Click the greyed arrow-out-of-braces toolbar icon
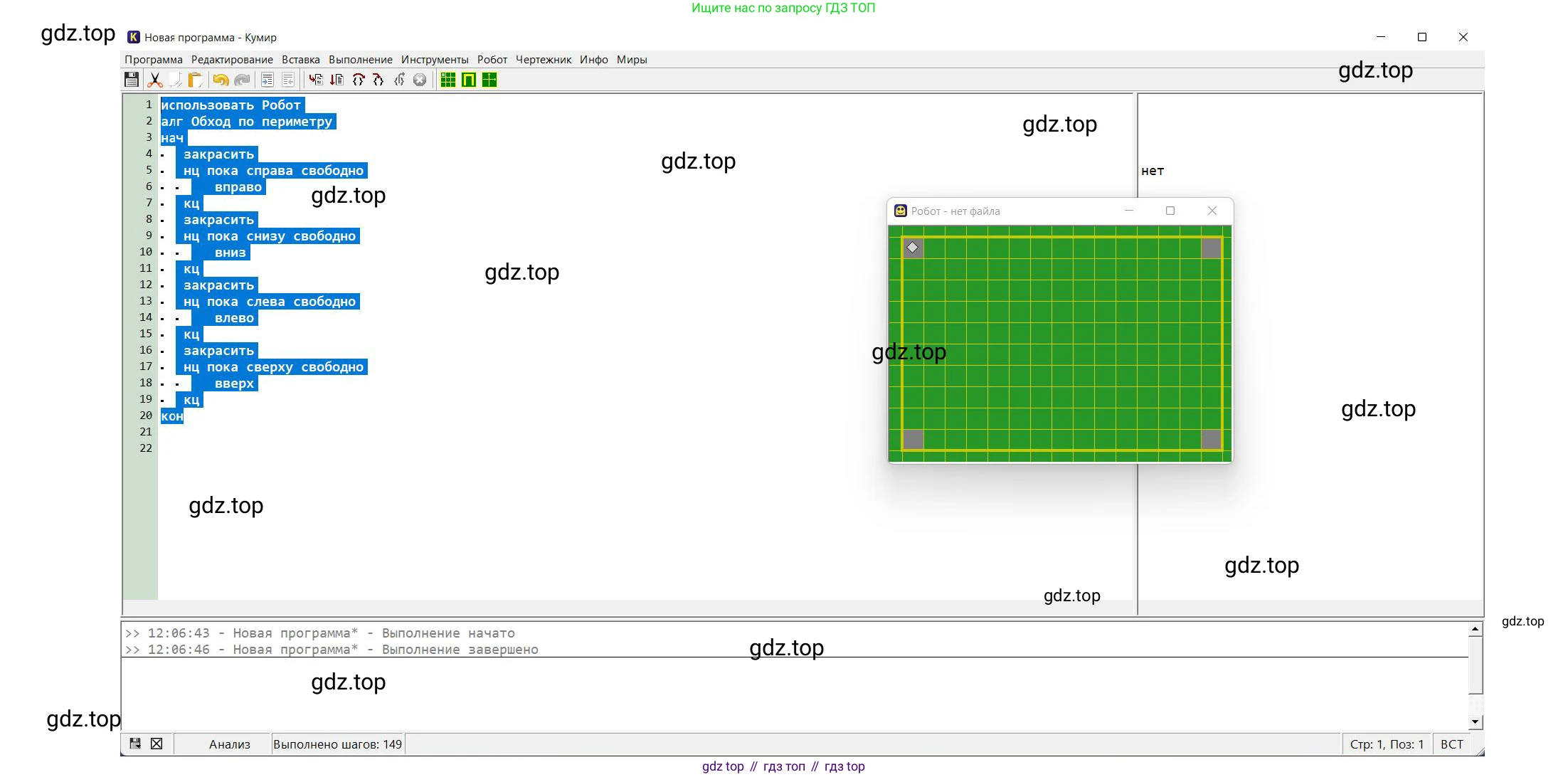This screenshot has width=1568, height=777. 399,80
